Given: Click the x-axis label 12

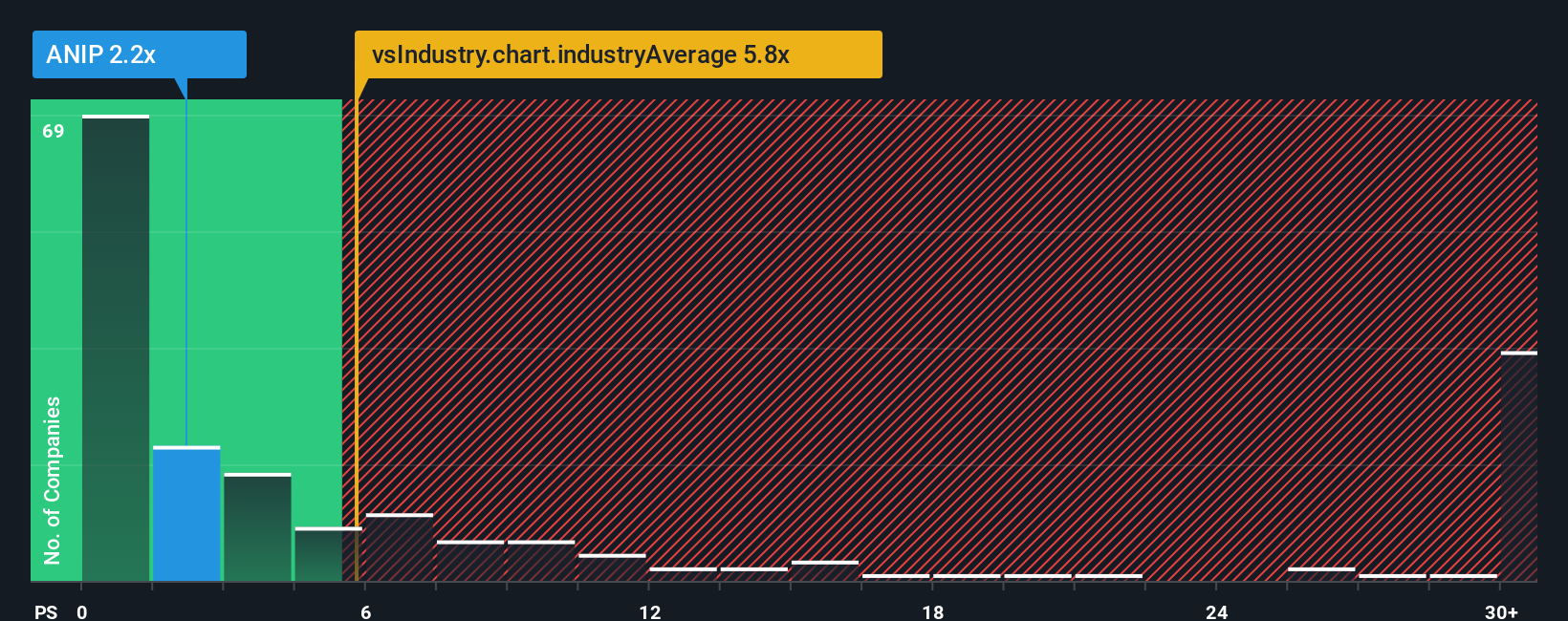Looking at the screenshot, I should click(x=650, y=611).
